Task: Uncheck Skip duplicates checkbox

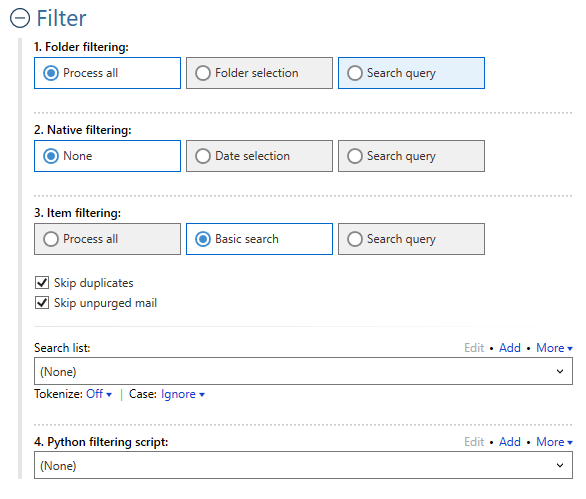Action: (42, 283)
